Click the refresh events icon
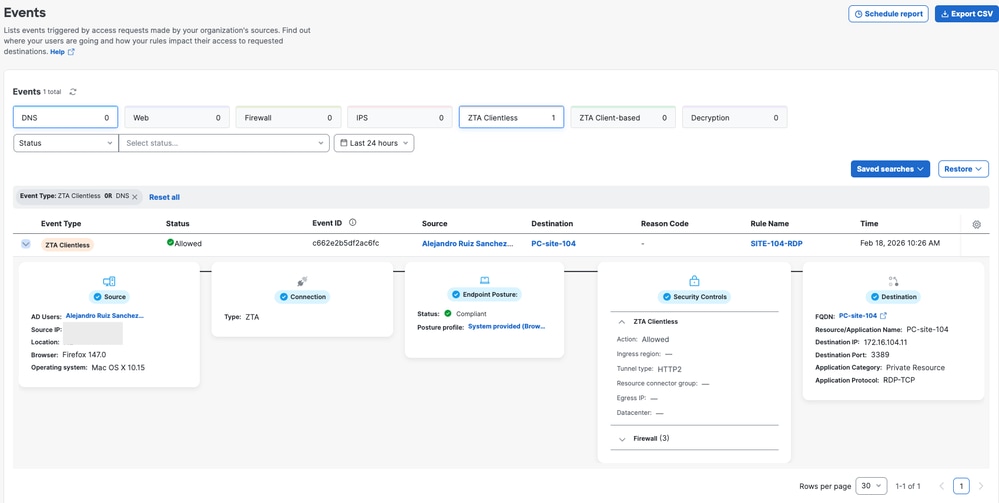This screenshot has width=999, height=503. coord(73,92)
